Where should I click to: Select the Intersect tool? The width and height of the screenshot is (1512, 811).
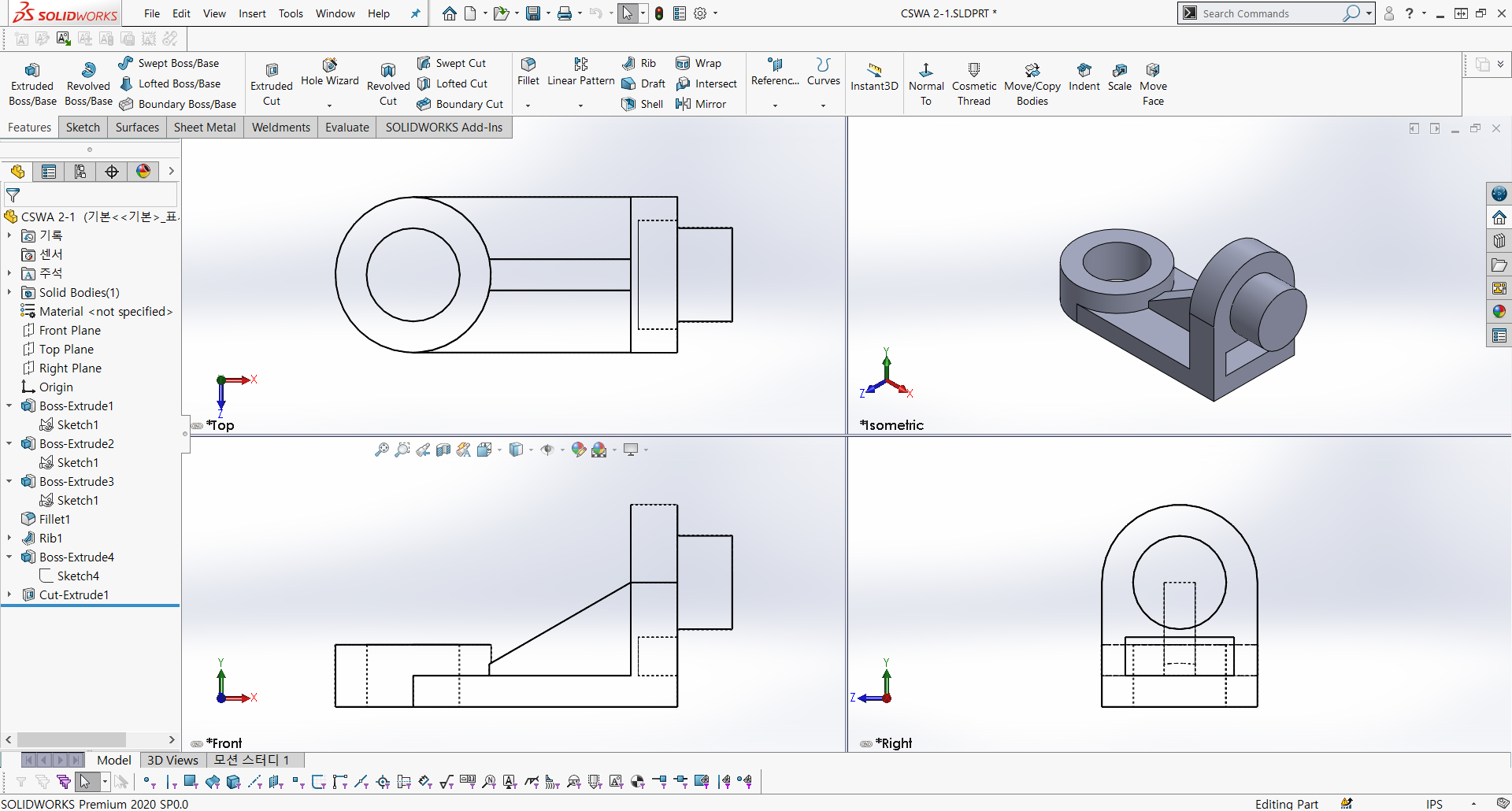pyautogui.click(x=706, y=83)
